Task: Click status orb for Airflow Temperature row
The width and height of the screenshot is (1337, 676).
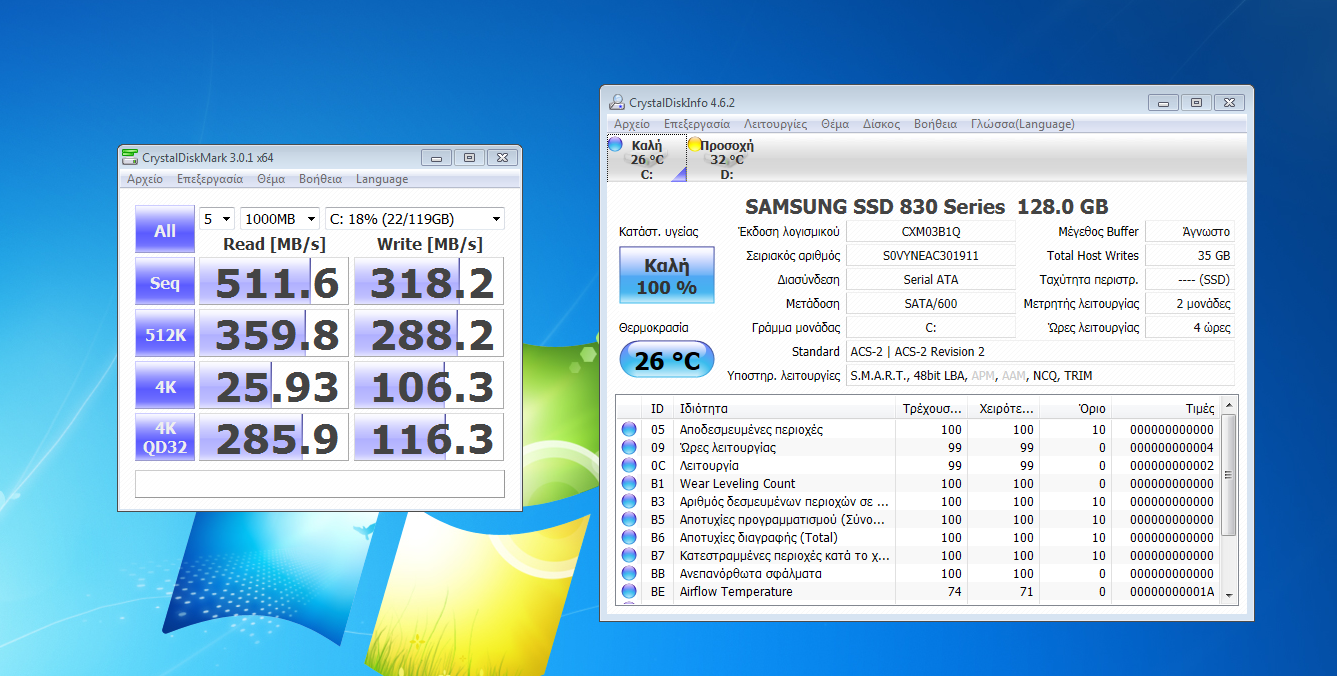Action: [629, 591]
